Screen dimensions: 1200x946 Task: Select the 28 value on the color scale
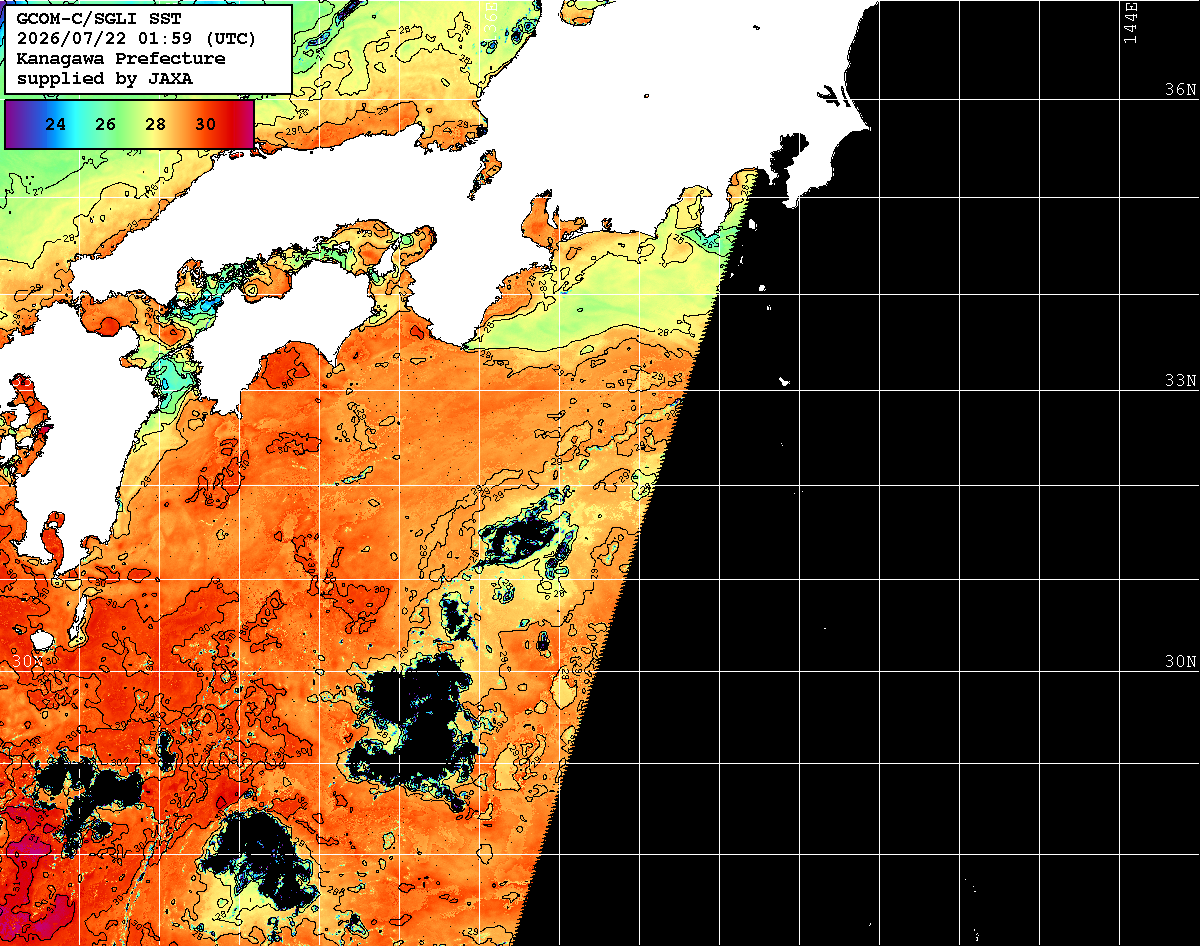click(x=155, y=125)
